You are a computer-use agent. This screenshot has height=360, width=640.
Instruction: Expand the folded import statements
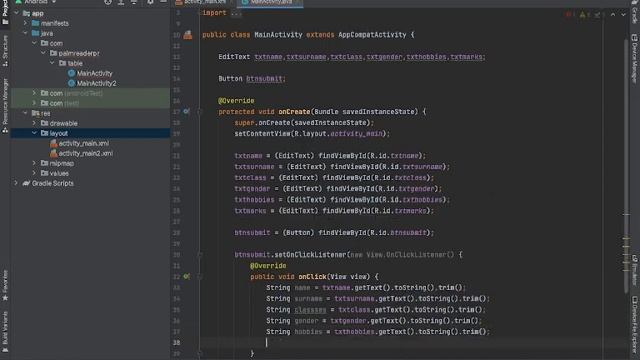pos(236,13)
